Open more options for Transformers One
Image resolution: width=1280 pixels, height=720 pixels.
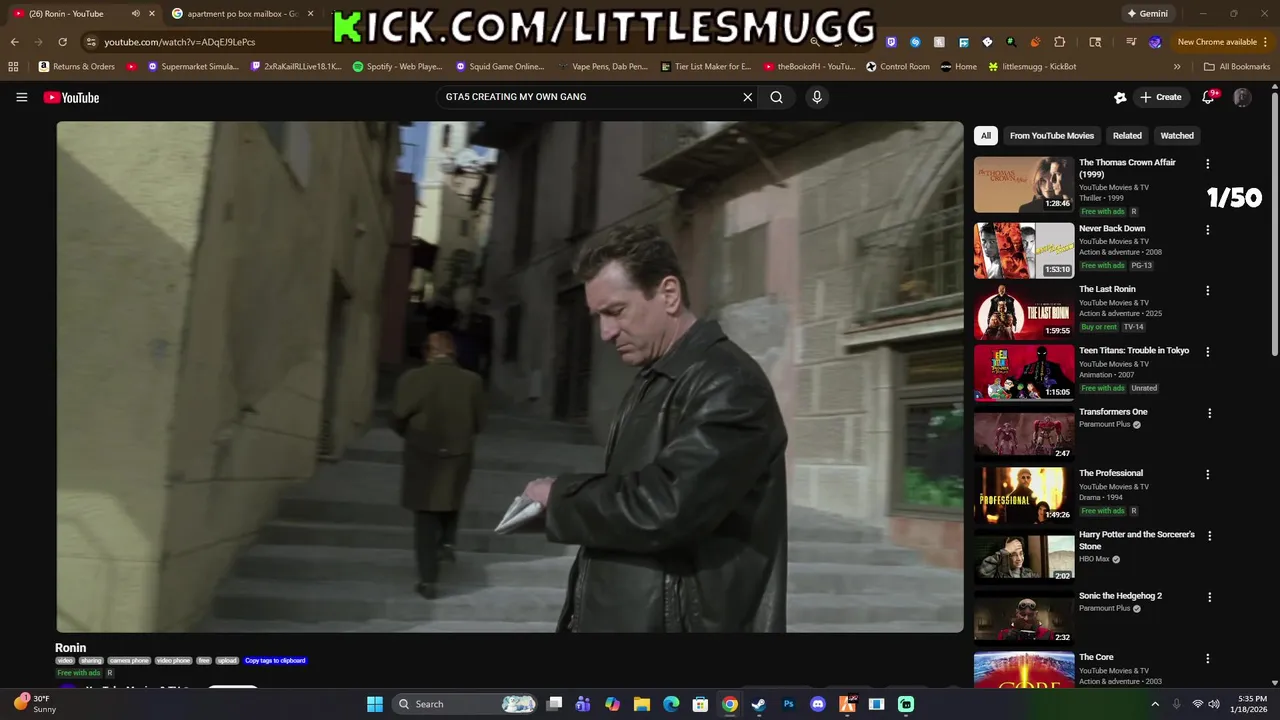coord(1209,413)
